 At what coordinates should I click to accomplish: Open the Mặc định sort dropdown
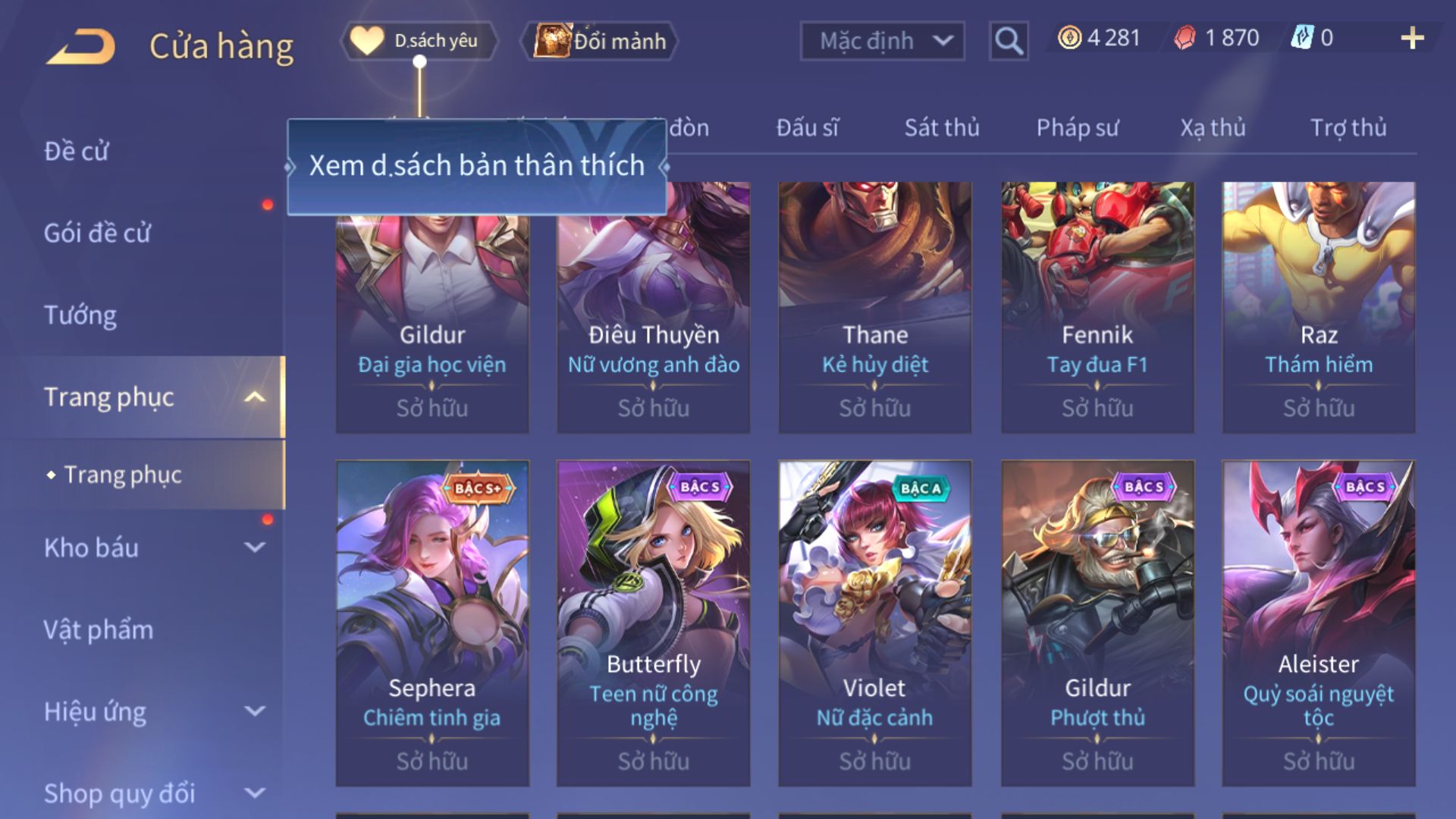point(883,41)
